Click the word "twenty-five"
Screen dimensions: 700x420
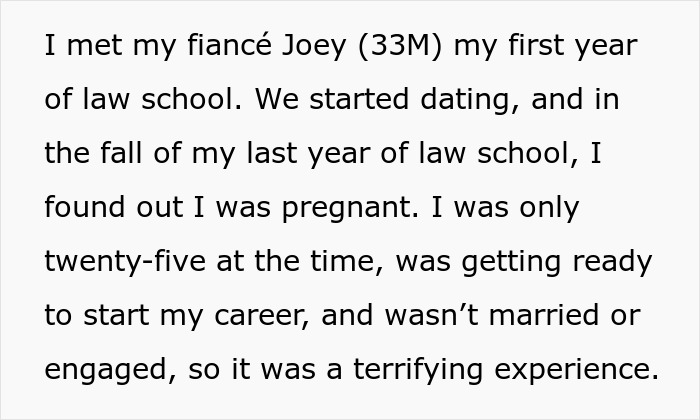click(x=117, y=262)
